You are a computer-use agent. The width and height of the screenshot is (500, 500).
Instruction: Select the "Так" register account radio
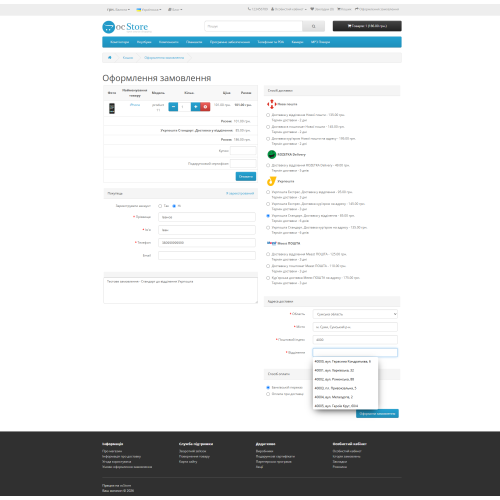pos(160,206)
